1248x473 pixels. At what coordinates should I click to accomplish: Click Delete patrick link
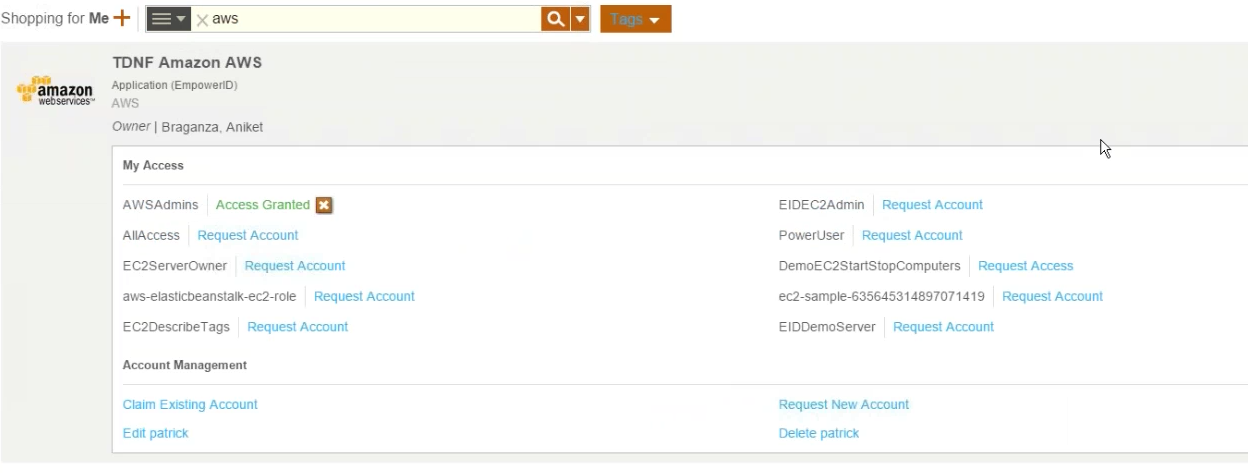point(819,433)
